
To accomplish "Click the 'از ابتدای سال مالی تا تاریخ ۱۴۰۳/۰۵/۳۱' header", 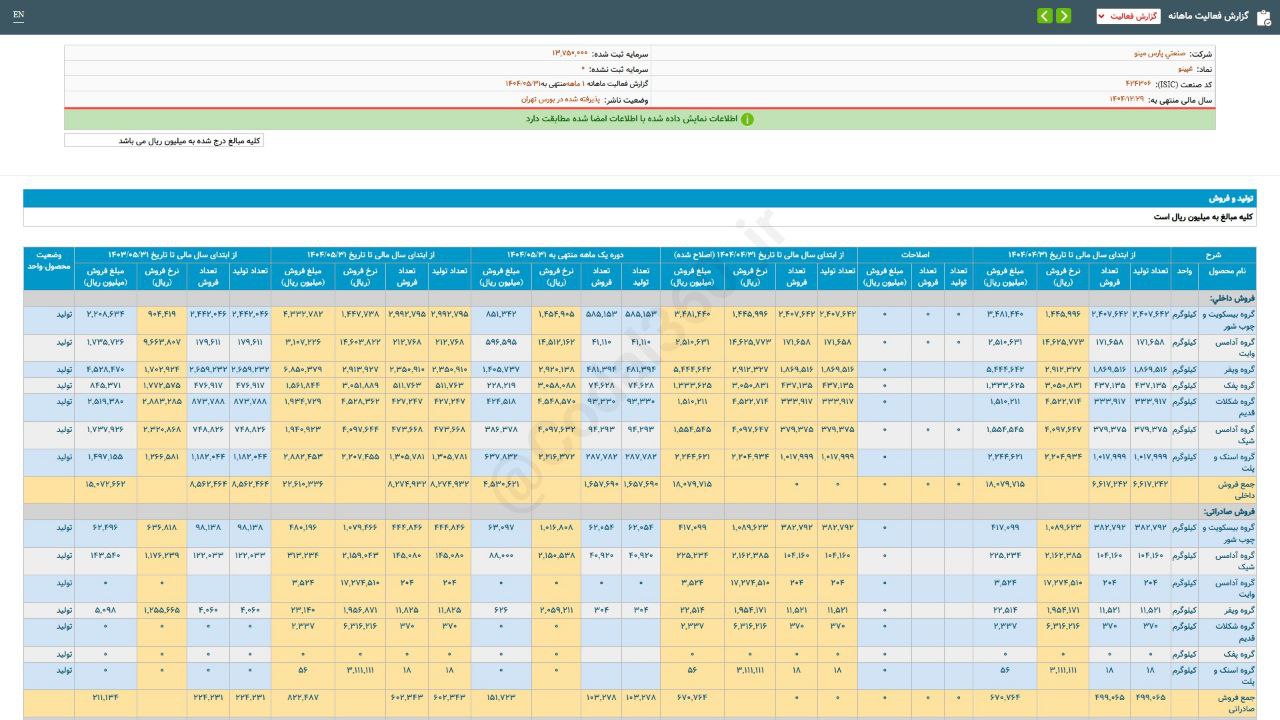I will pos(172,255).
